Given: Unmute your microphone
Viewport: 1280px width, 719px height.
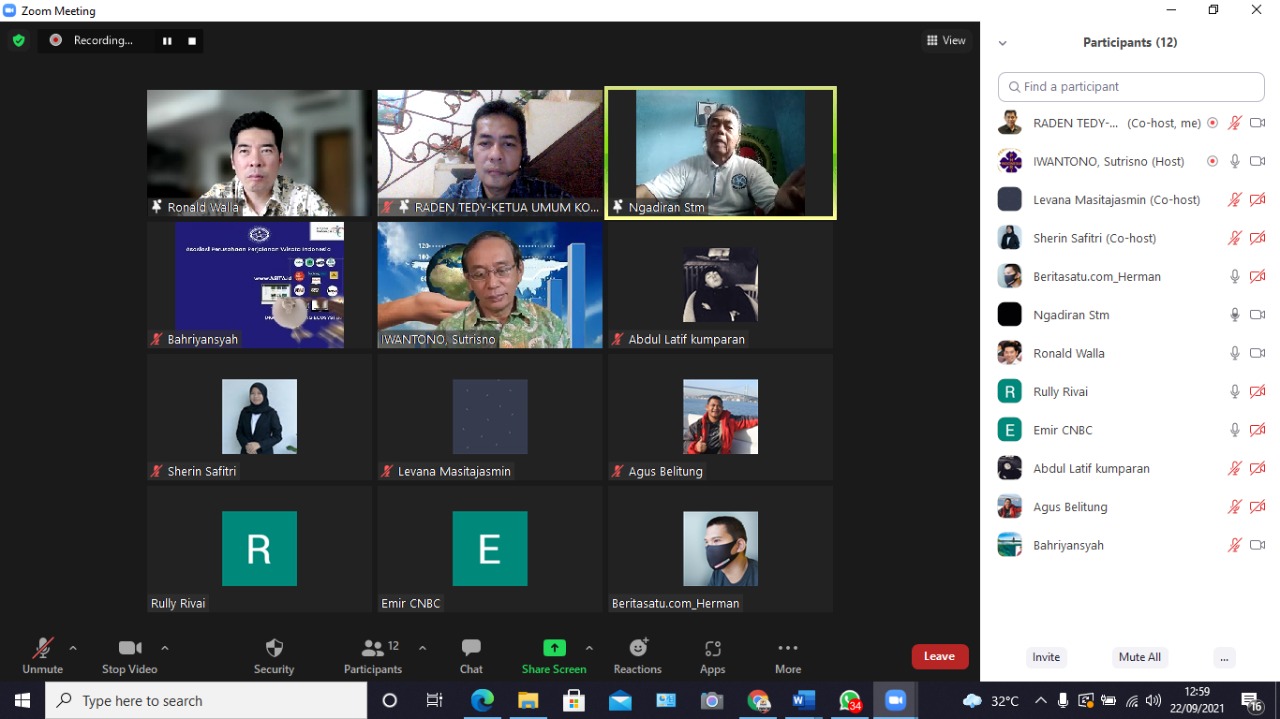Looking at the screenshot, I should 42,655.
